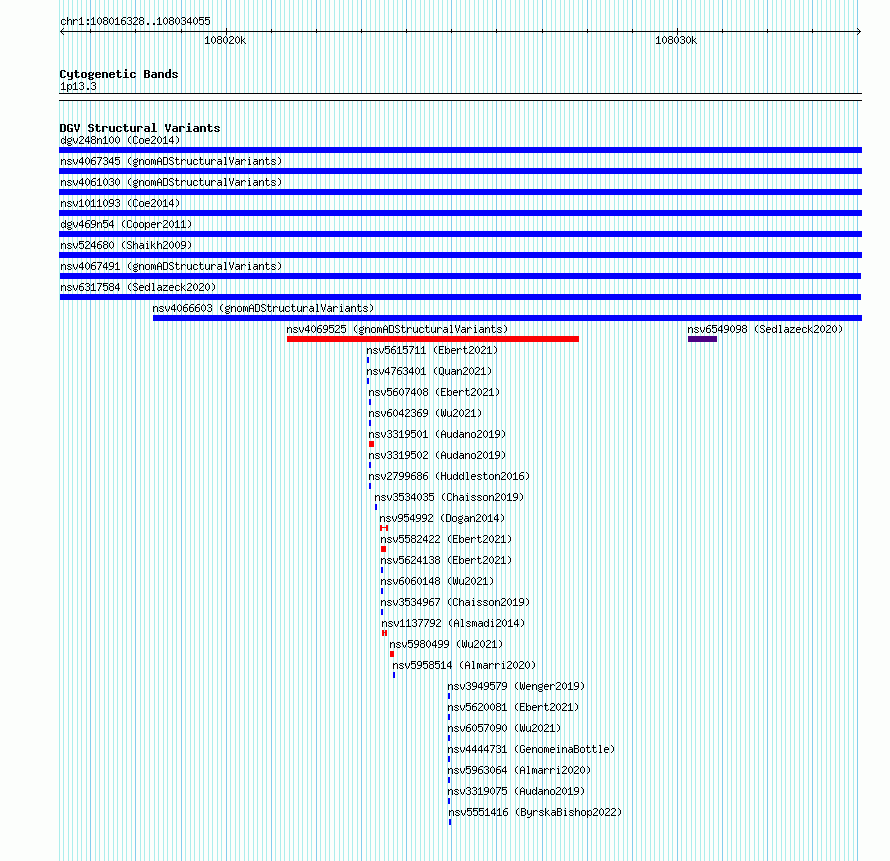Viewport: 890px width, 861px height.
Task: Click the blue bar under dgv248n100
Action: click(x=460, y=150)
